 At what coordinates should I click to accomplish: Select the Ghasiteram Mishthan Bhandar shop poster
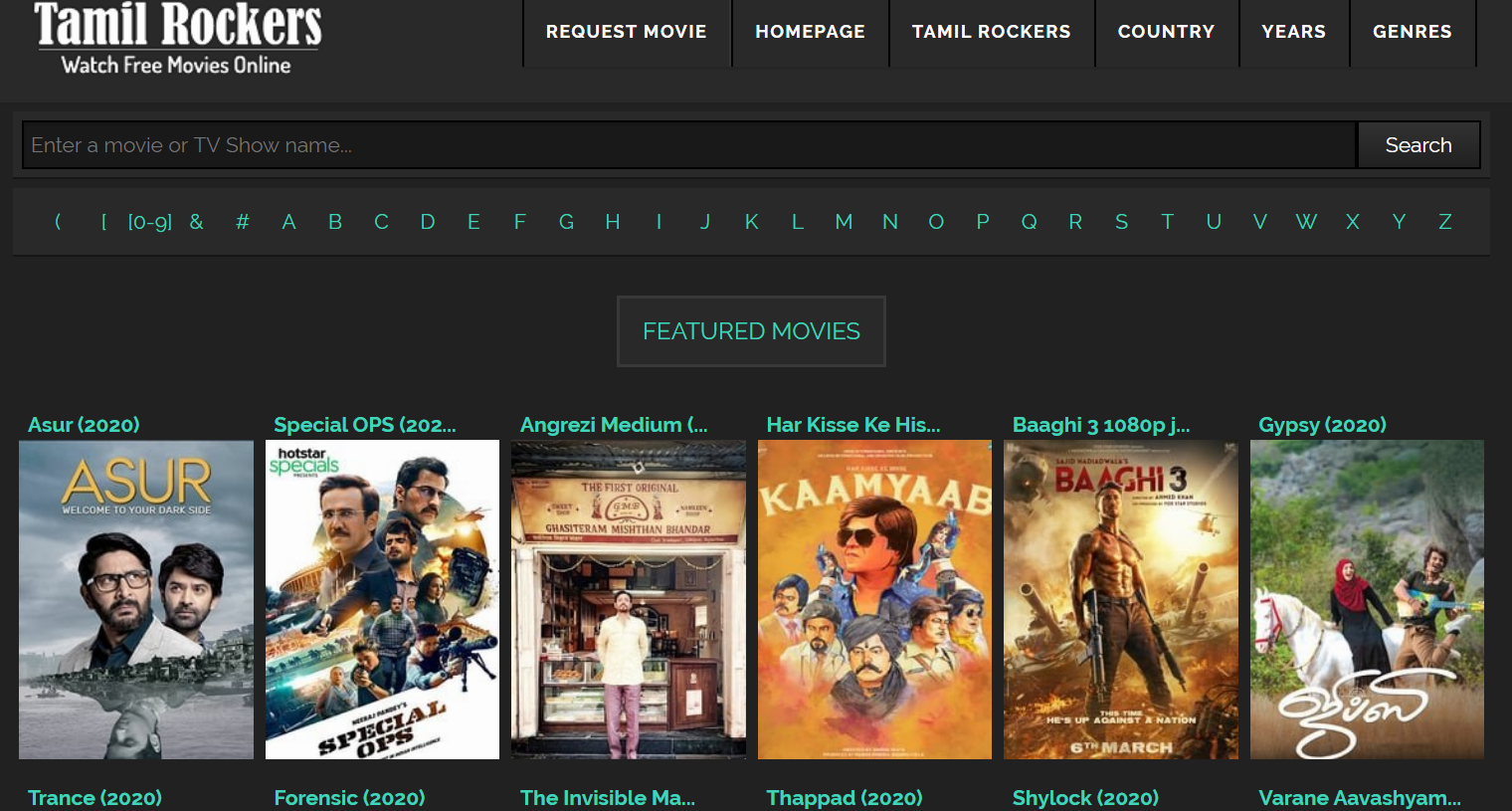click(629, 600)
